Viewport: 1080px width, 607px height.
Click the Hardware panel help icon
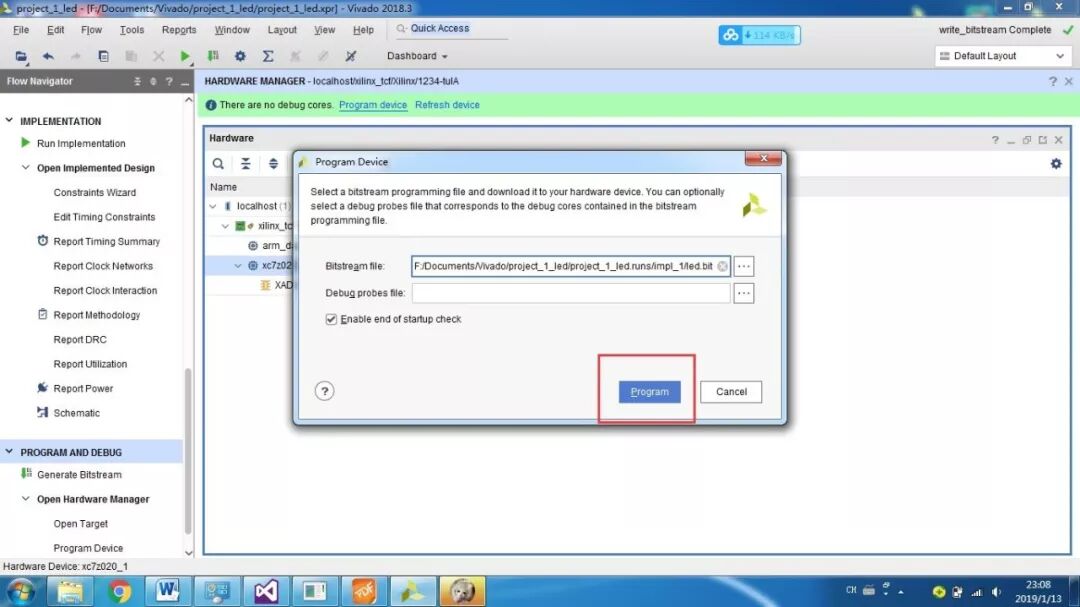[x=995, y=140]
